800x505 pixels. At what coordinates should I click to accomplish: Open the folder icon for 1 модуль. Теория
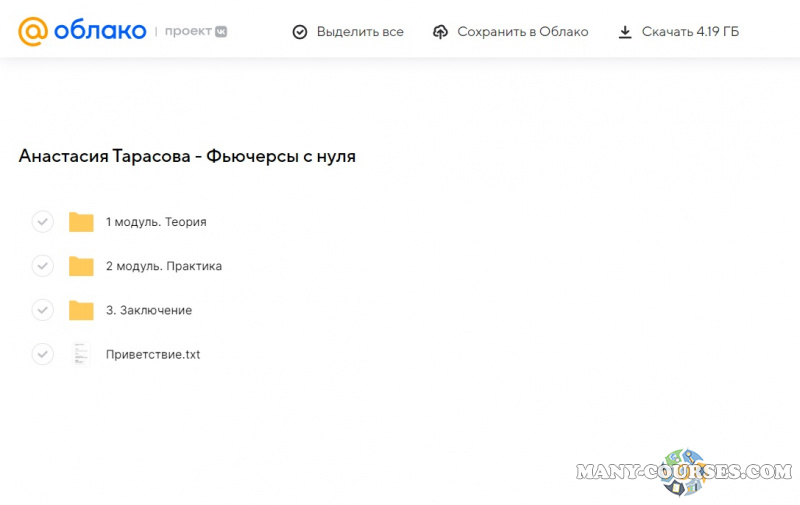coord(81,222)
